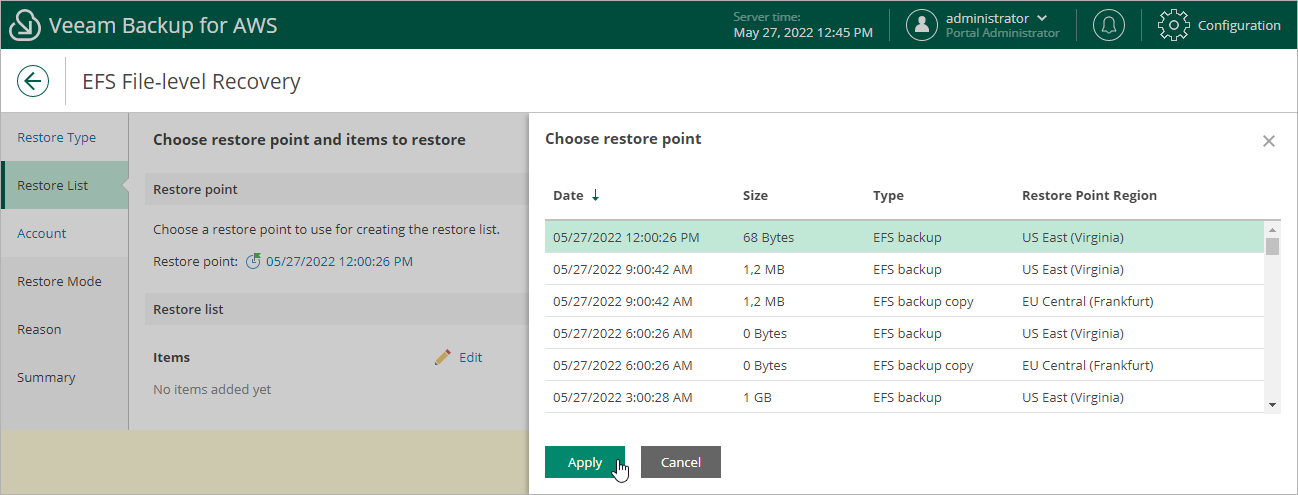Viewport: 1298px width, 495px height.
Task: Switch to the Restore Type step
Action: [x=57, y=138]
